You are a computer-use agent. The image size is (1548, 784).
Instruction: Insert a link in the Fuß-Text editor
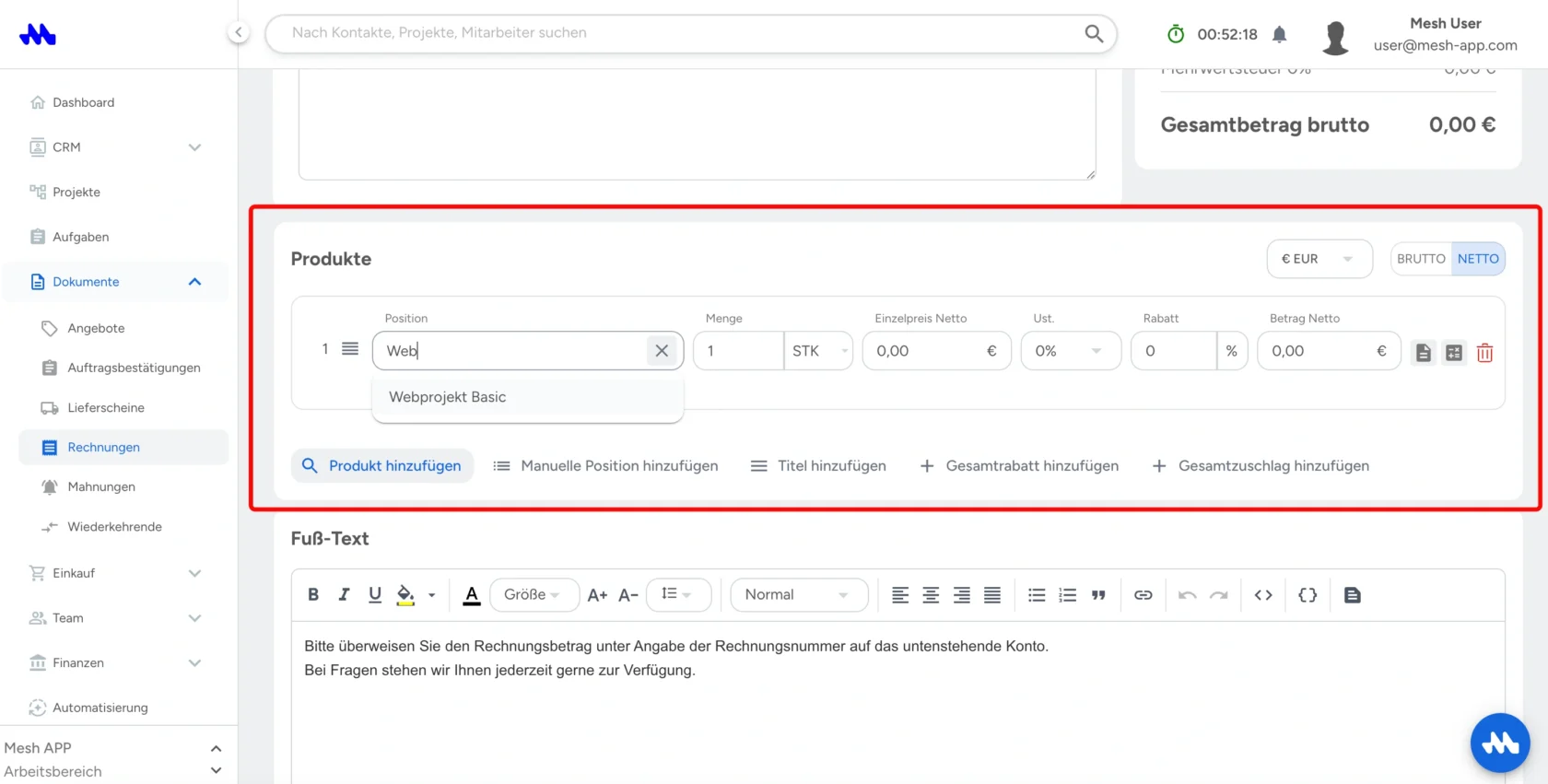pos(1143,595)
